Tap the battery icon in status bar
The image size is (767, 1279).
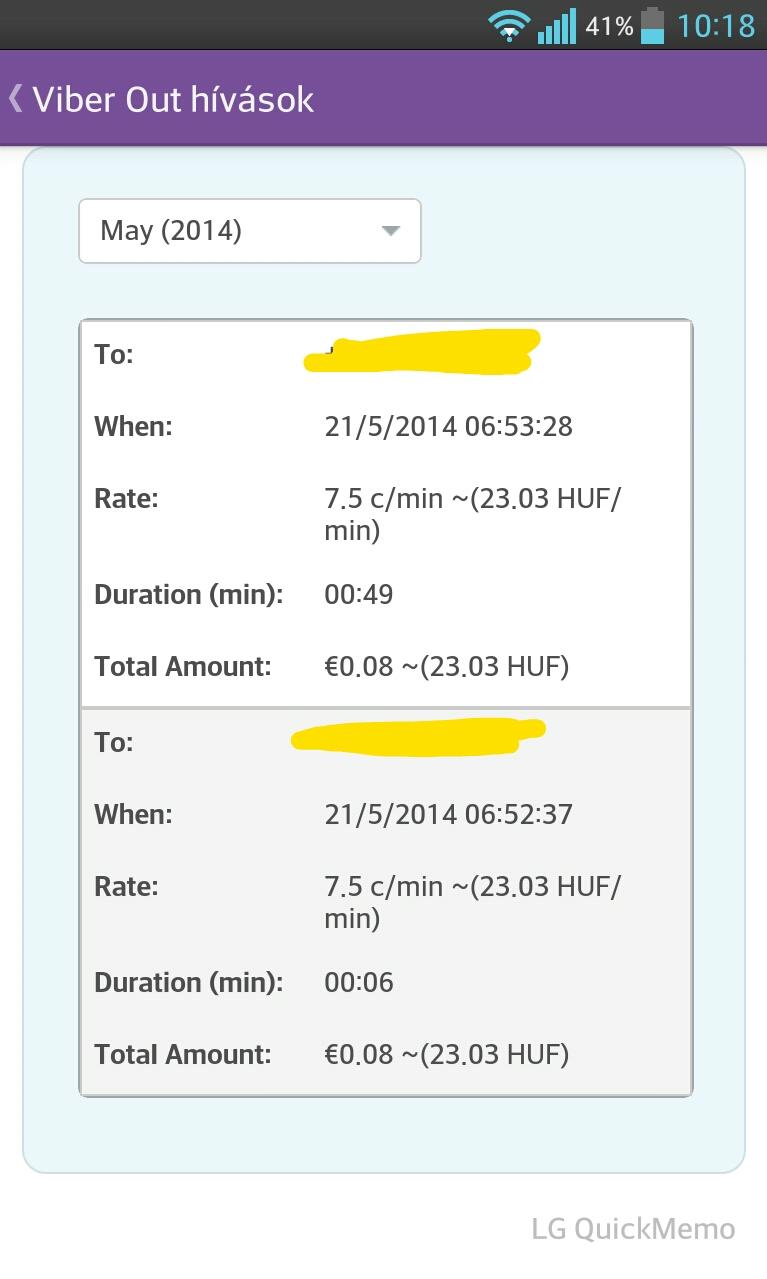pos(652,25)
